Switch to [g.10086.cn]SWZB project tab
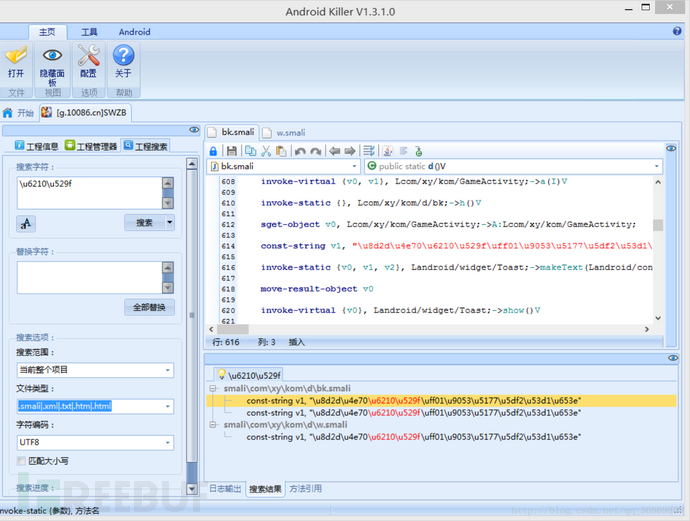This screenshot has height=521, width=690. (84, 113)
